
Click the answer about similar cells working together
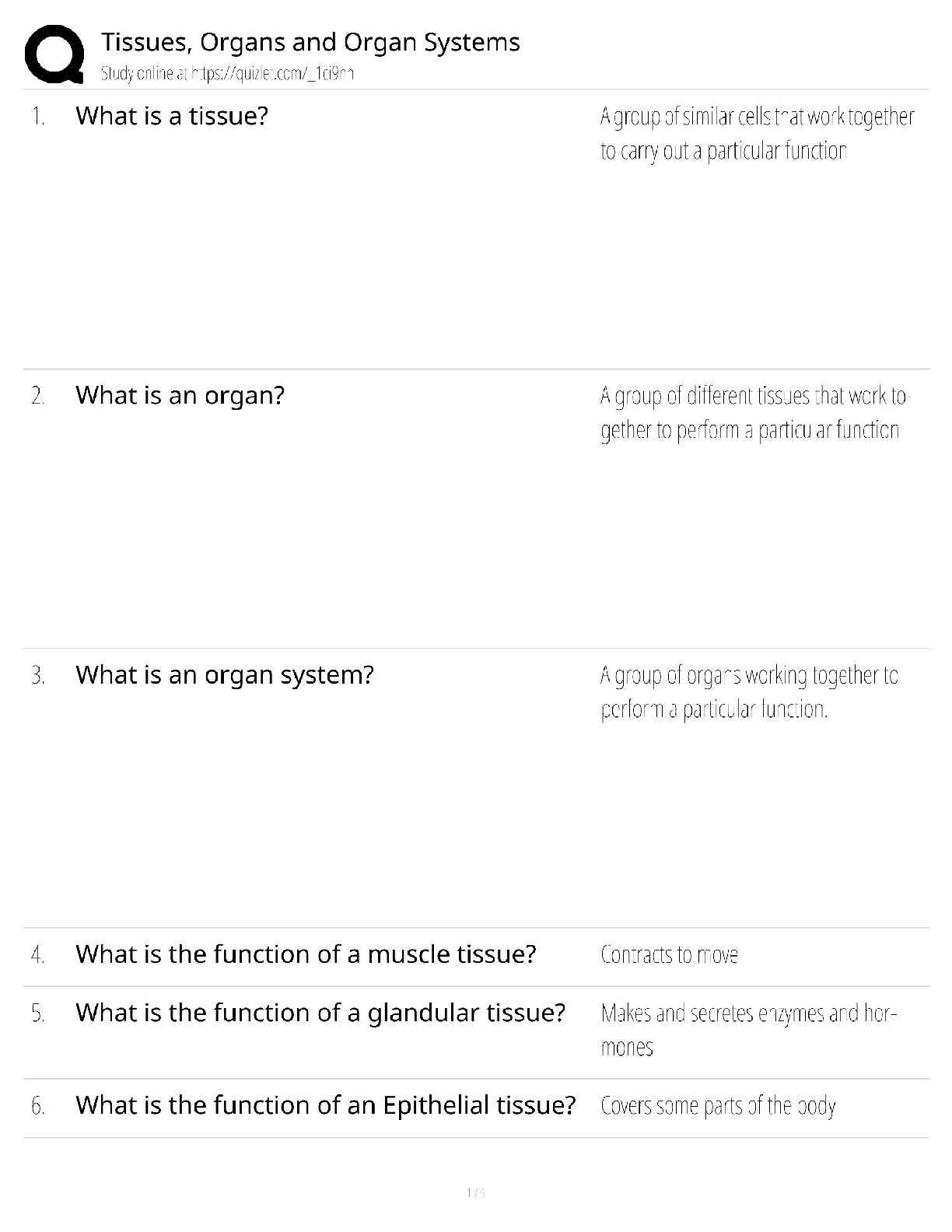pyautogui.click(x=758, y=133)
